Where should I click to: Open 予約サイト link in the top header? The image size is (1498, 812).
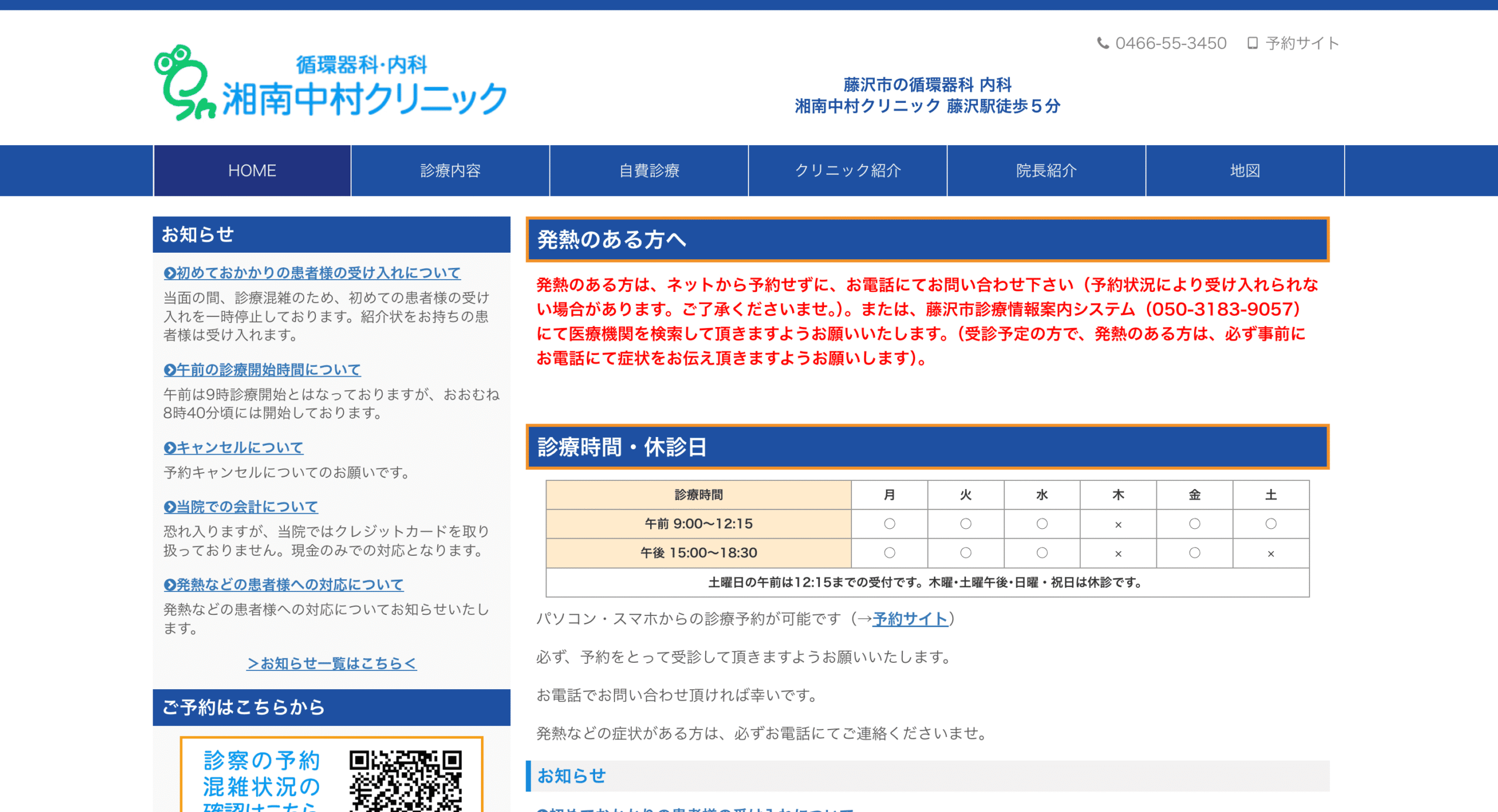coord(1303,43)
